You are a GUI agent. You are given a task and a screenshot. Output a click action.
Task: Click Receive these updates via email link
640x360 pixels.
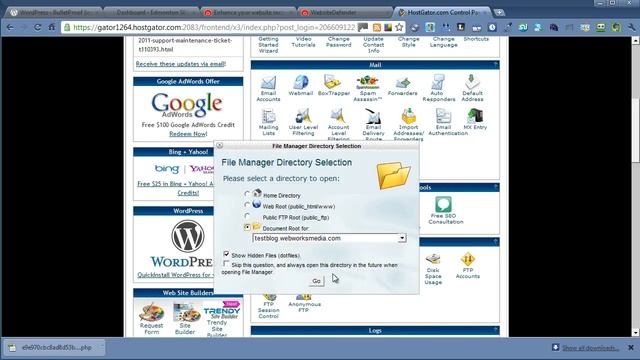pos(180,64)
